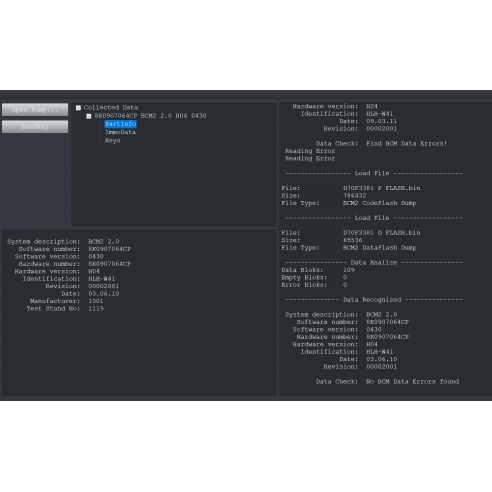
Task: Click the Open Dump... button
Action: click(35, 110)
